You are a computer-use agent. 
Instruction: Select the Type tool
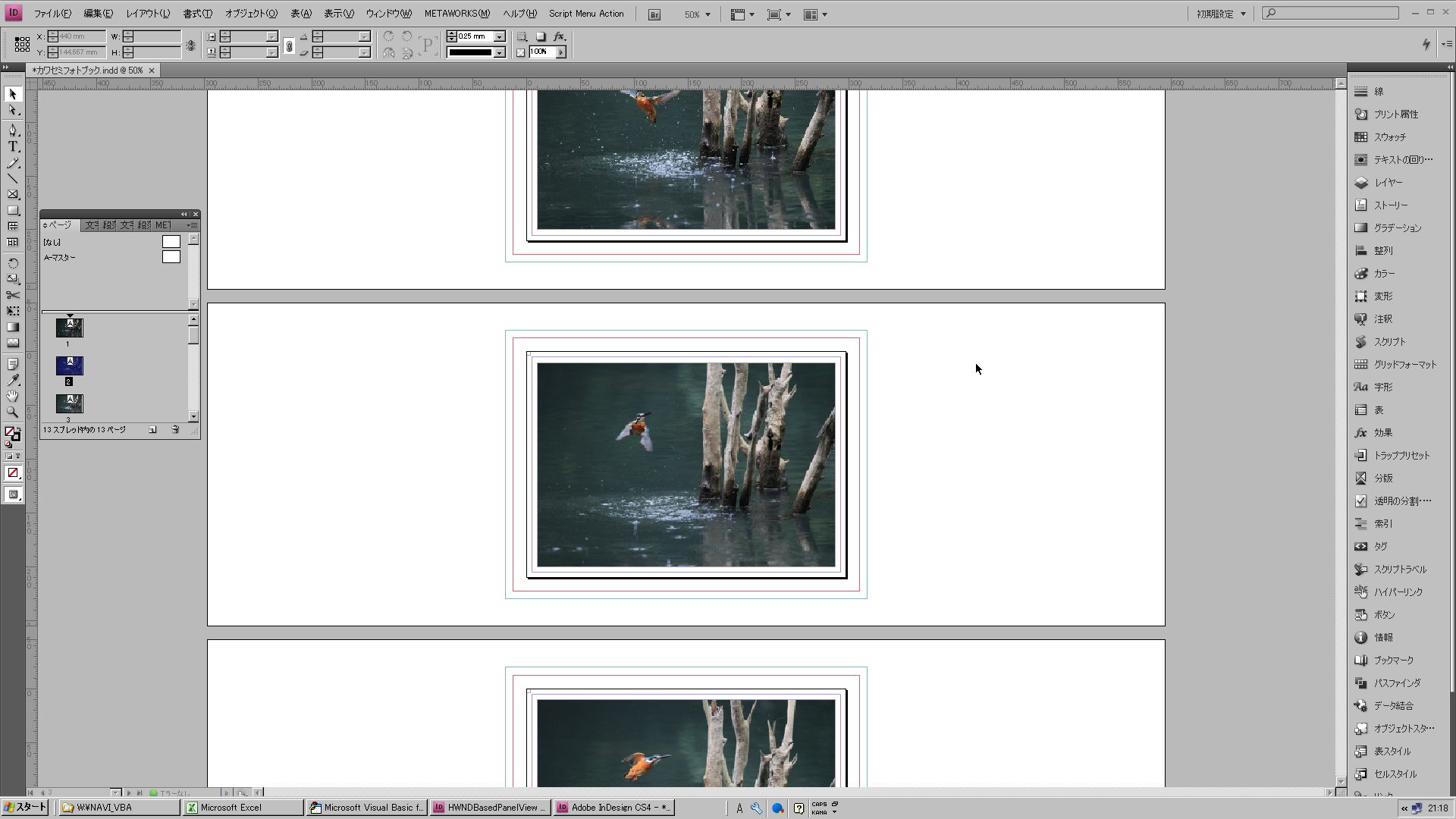13,146
